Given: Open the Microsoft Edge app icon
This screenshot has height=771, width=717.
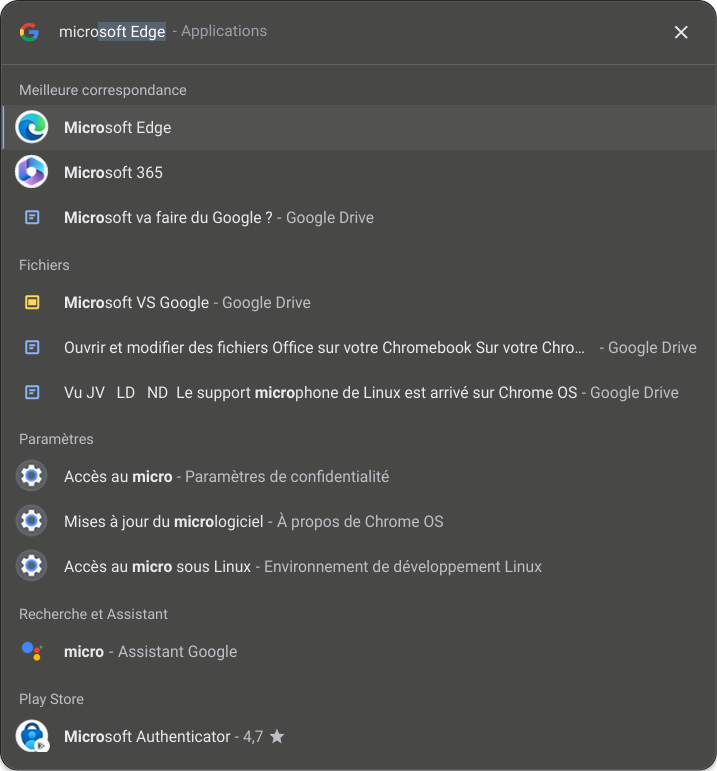Looking at the screenshot, I should click(x=31, y=127).
